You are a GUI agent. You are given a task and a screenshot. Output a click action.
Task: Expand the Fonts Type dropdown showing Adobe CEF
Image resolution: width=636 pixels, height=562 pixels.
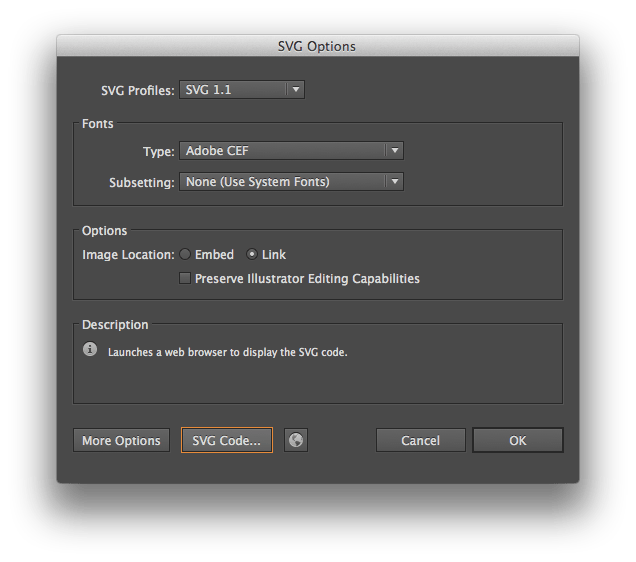click(291, 151)
